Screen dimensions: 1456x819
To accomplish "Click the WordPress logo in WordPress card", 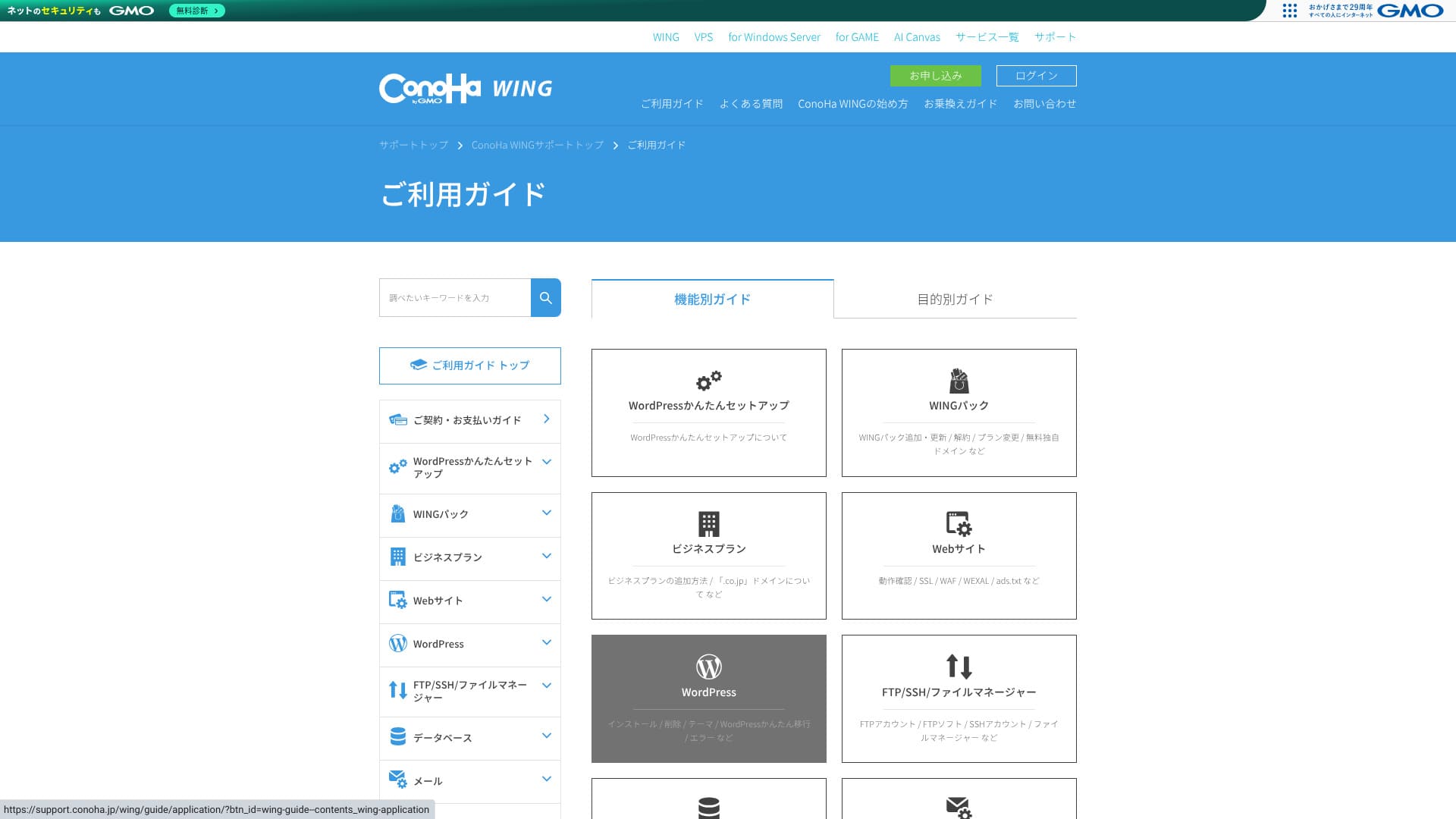I will coord(708,667).
